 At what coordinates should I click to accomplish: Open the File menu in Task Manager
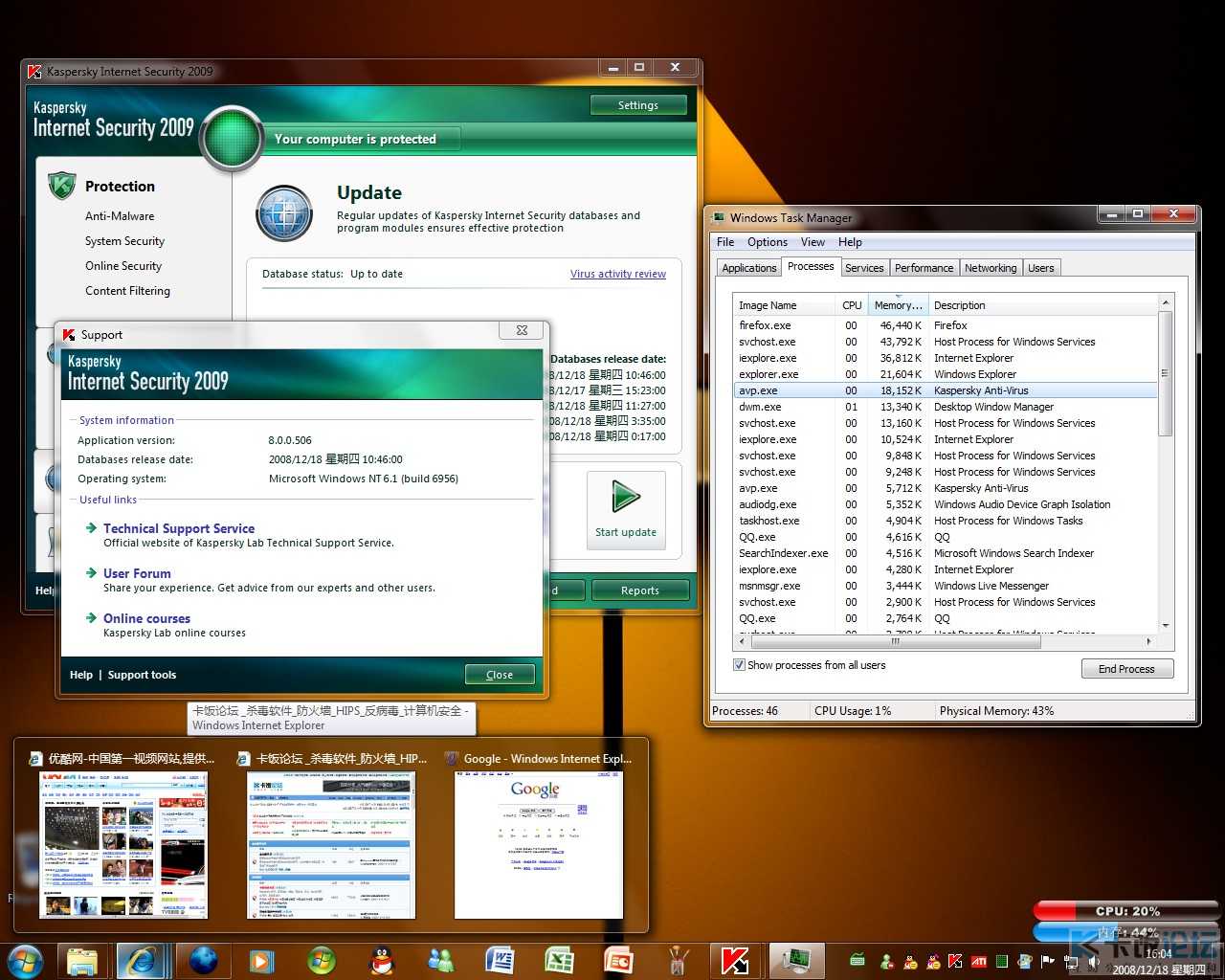tap(725, 242)
